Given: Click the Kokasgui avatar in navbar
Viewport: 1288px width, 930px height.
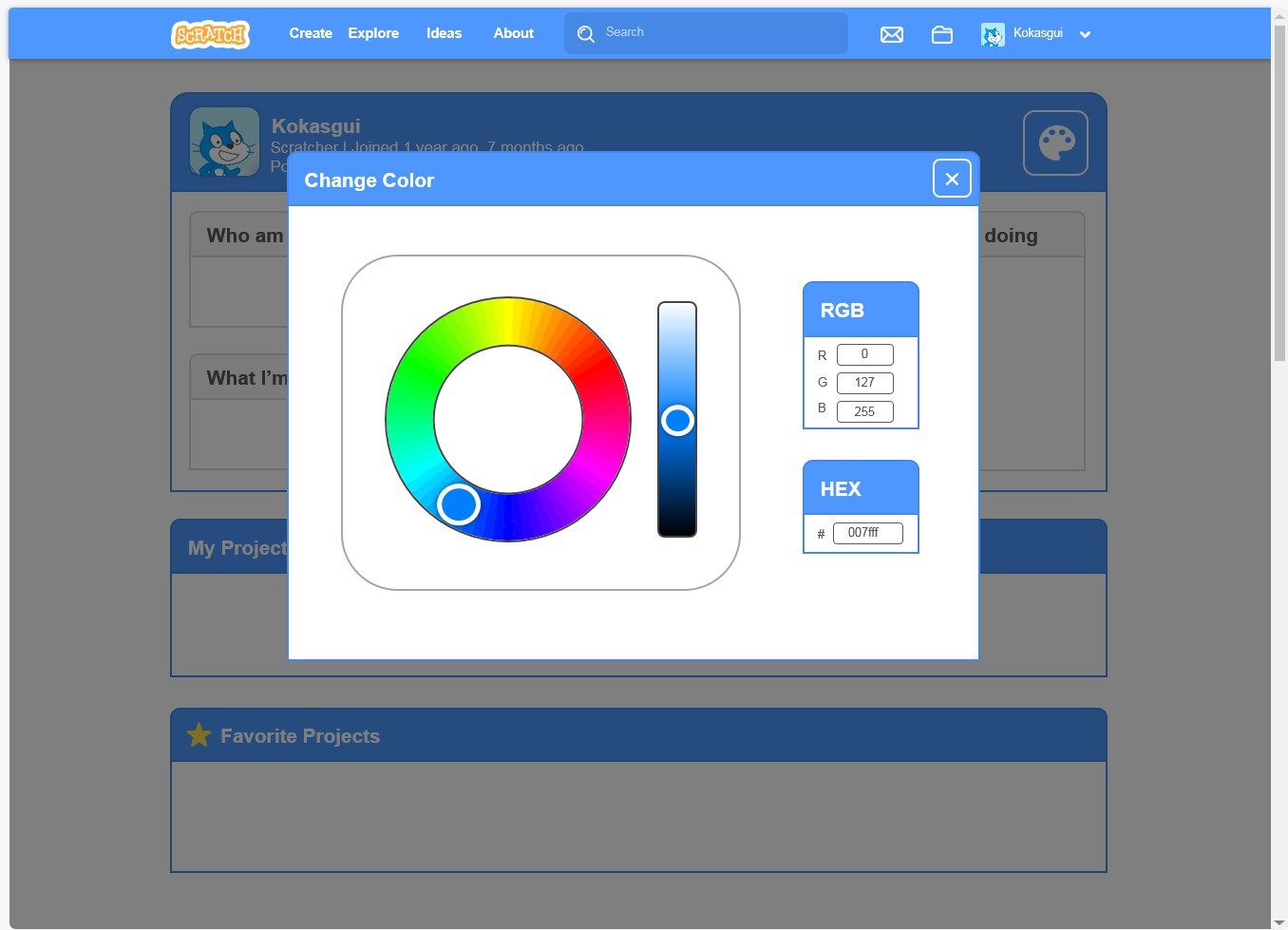Looking at the screenshot, I should click(993, 34).
